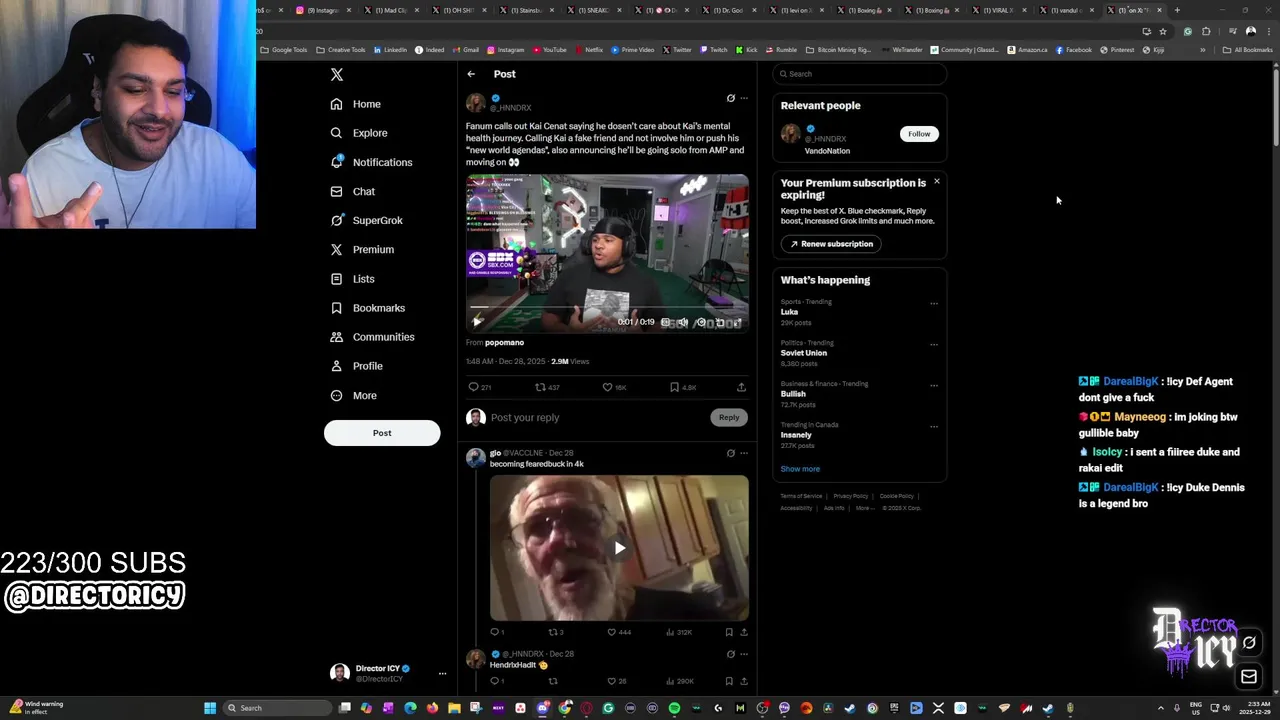Open popomano source link
Image resolution: width=1280 pixels, height=720 pixels.
click(504, 343)
